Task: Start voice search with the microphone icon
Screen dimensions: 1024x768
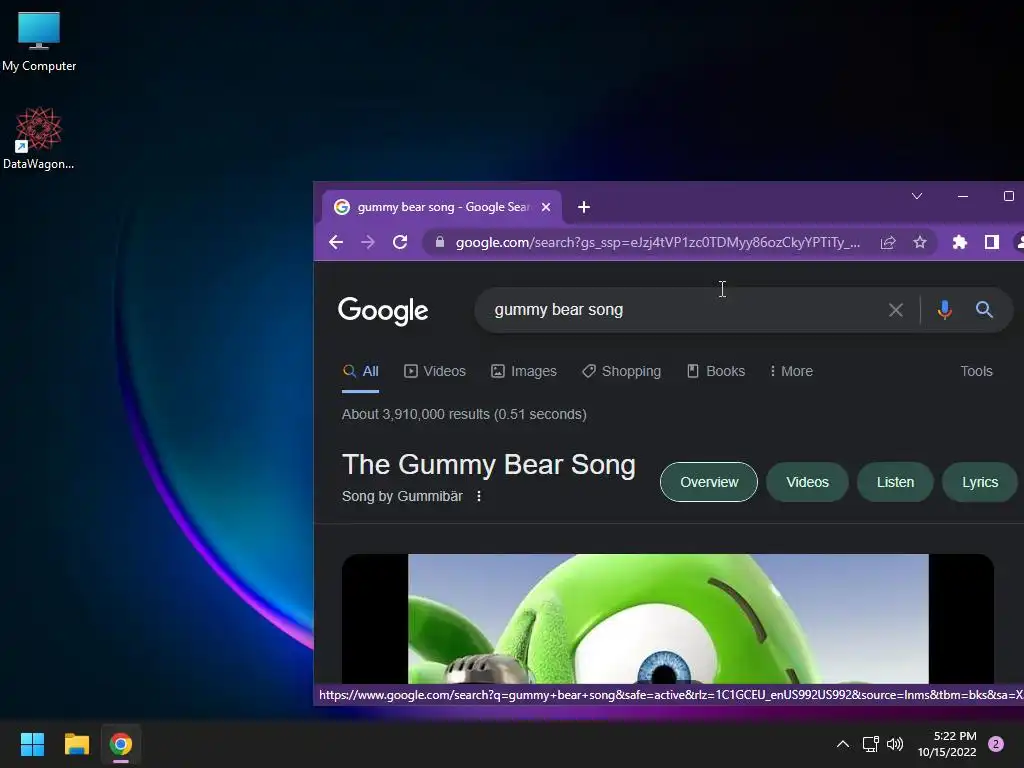Action: coord(944,310)
